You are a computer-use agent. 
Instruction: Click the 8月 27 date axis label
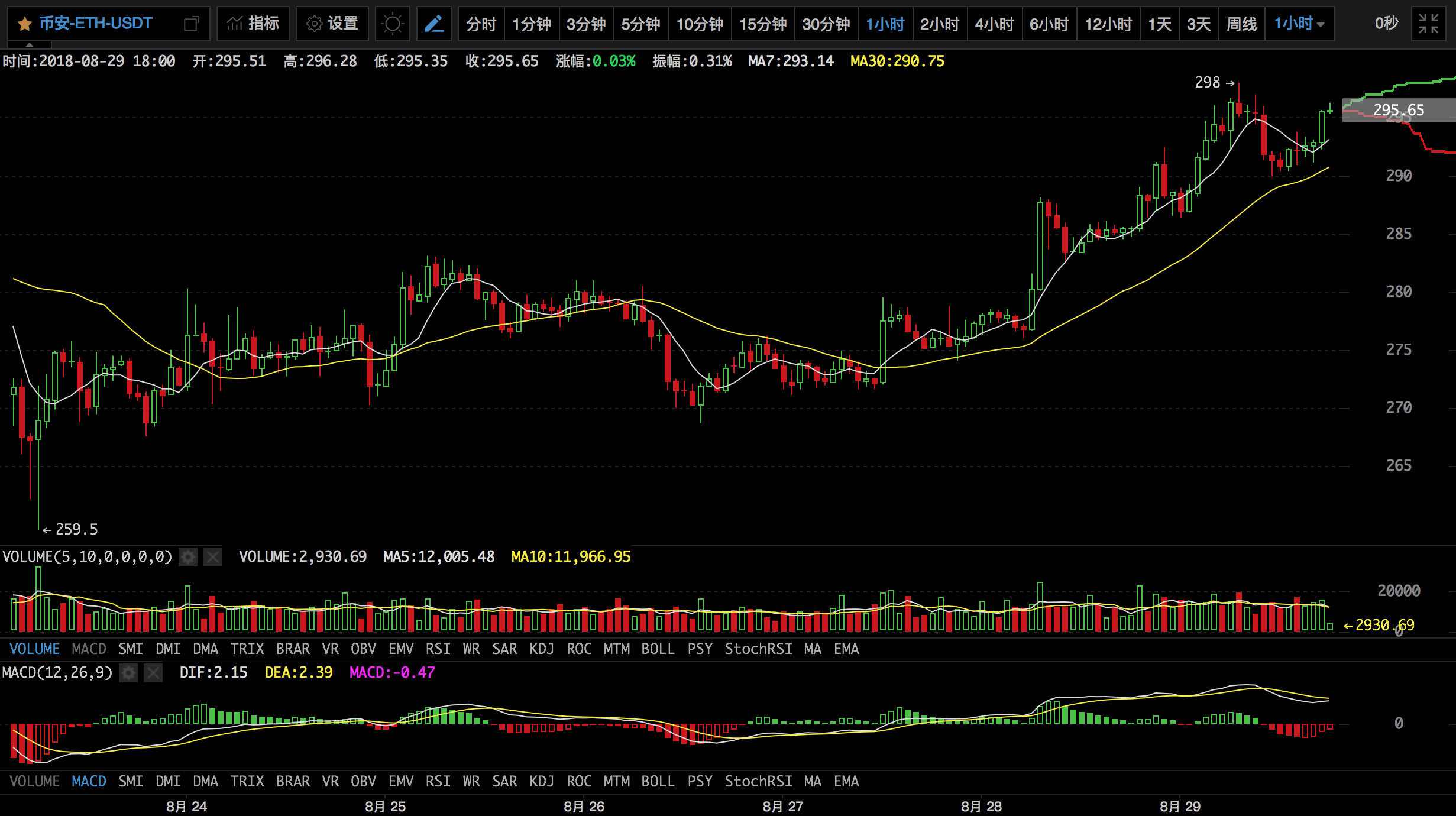coord(782,807)
